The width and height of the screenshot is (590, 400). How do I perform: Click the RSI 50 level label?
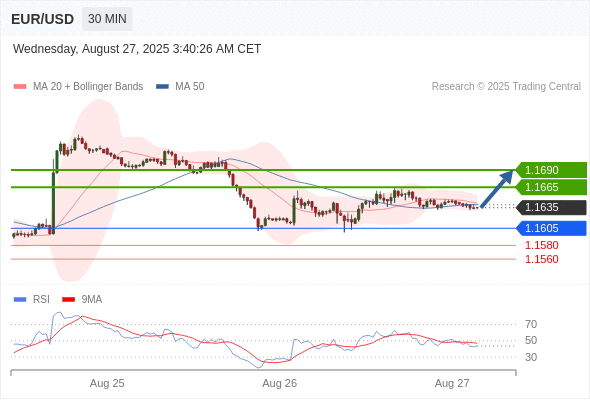(x=531, y=341)
